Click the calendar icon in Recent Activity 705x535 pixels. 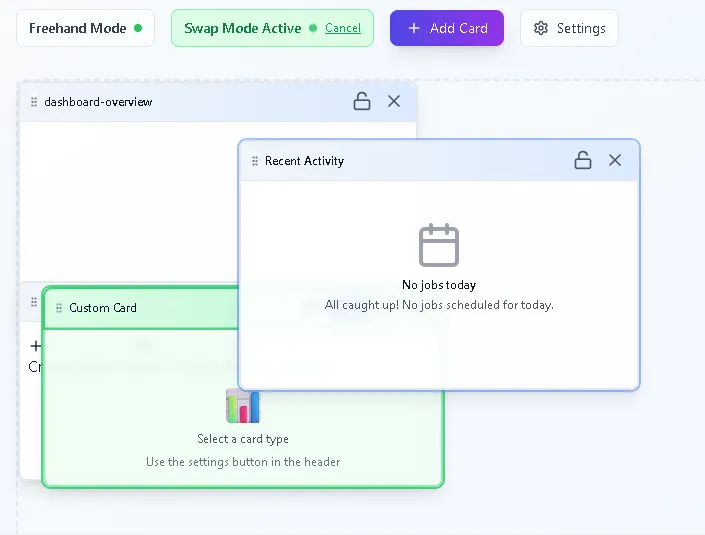point(438,245)
